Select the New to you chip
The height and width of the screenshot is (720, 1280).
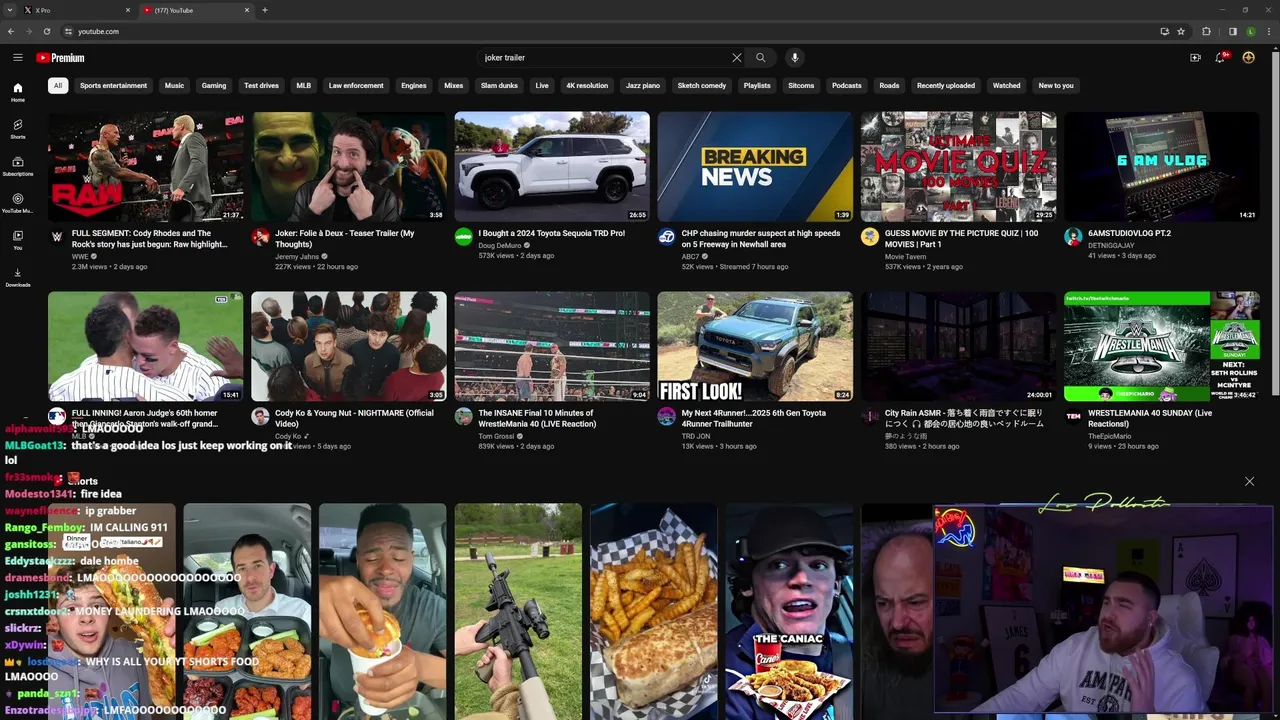pyautogui.click(x=1056, y=86)
